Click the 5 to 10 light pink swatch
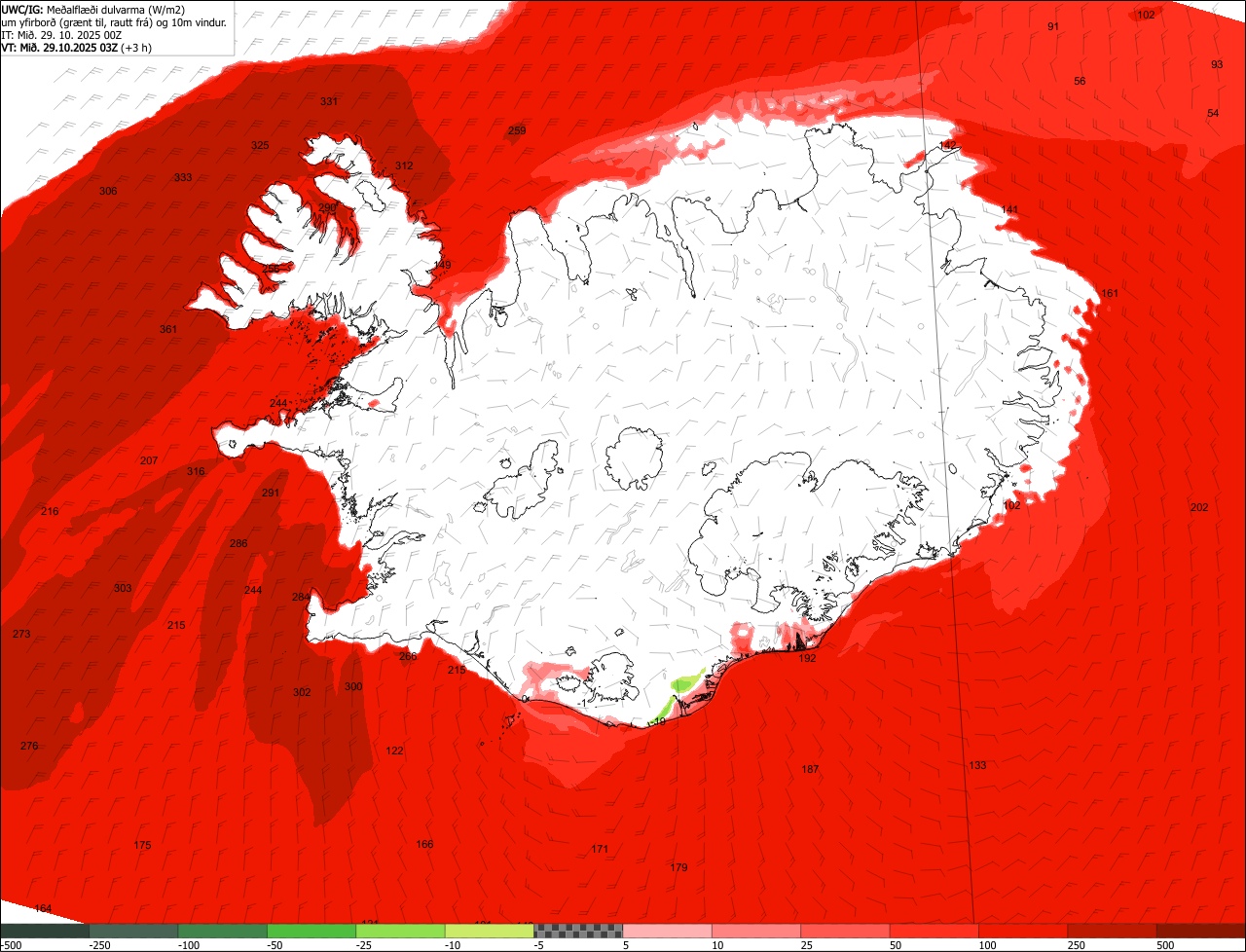Screen dimensions: 1246x952 667,931
